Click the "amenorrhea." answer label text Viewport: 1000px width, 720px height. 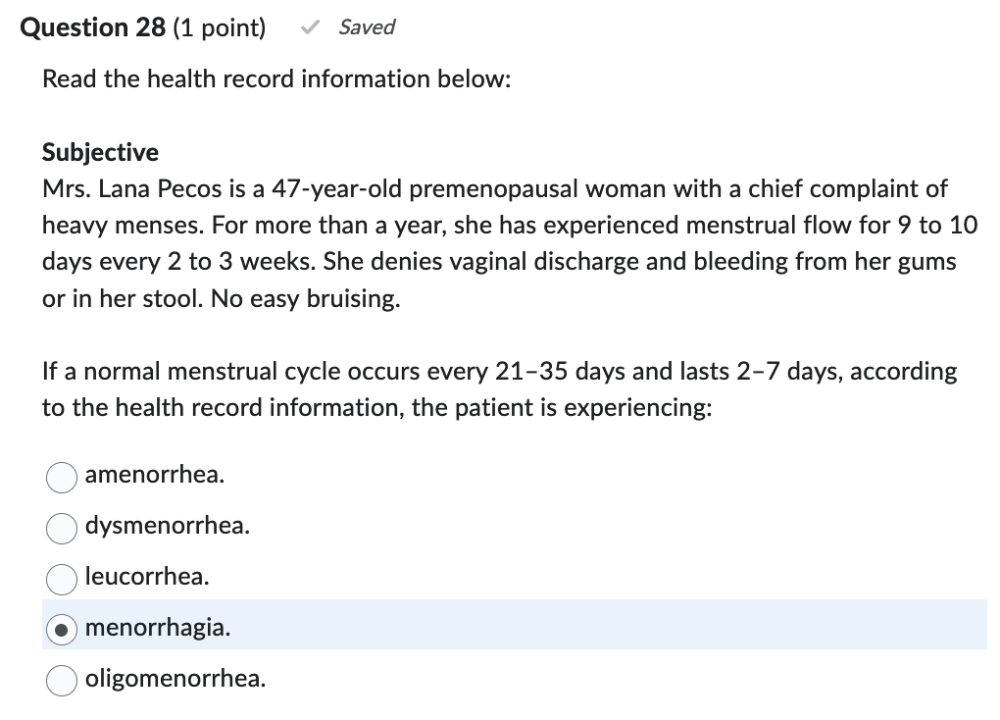coord(155,475)
